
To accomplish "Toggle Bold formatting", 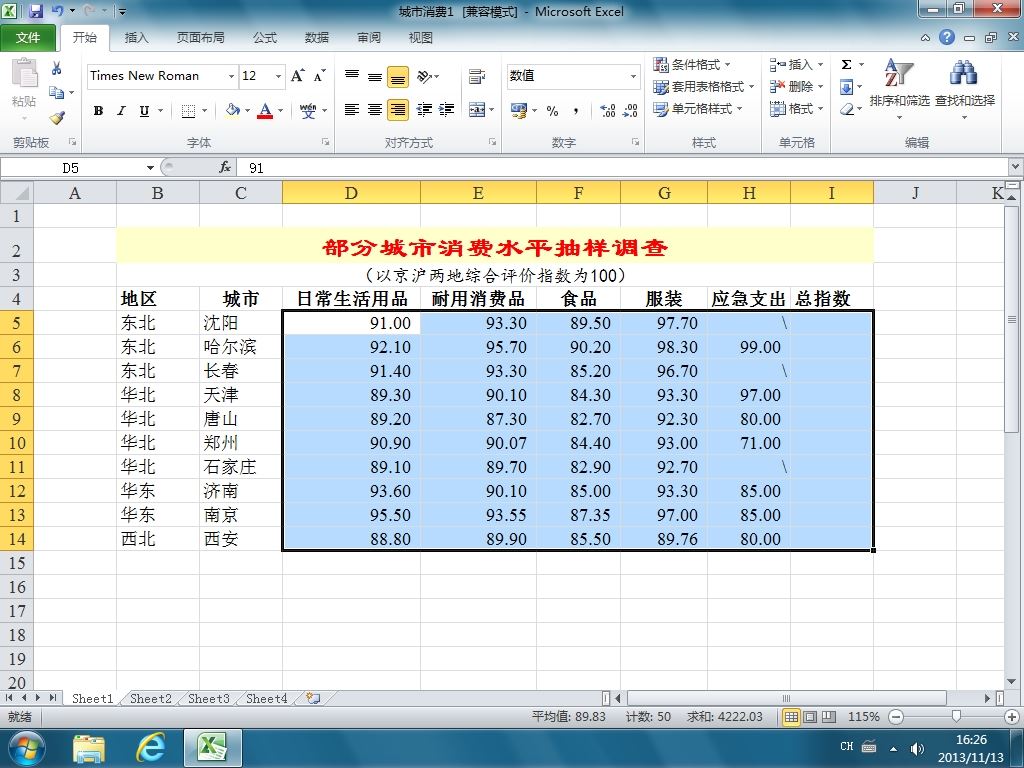I will click(x=98, y=111).
